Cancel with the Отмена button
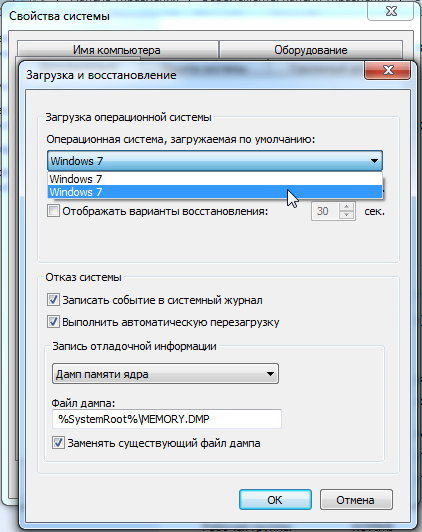The image size is (422, 532). click(x=356, y=500)
